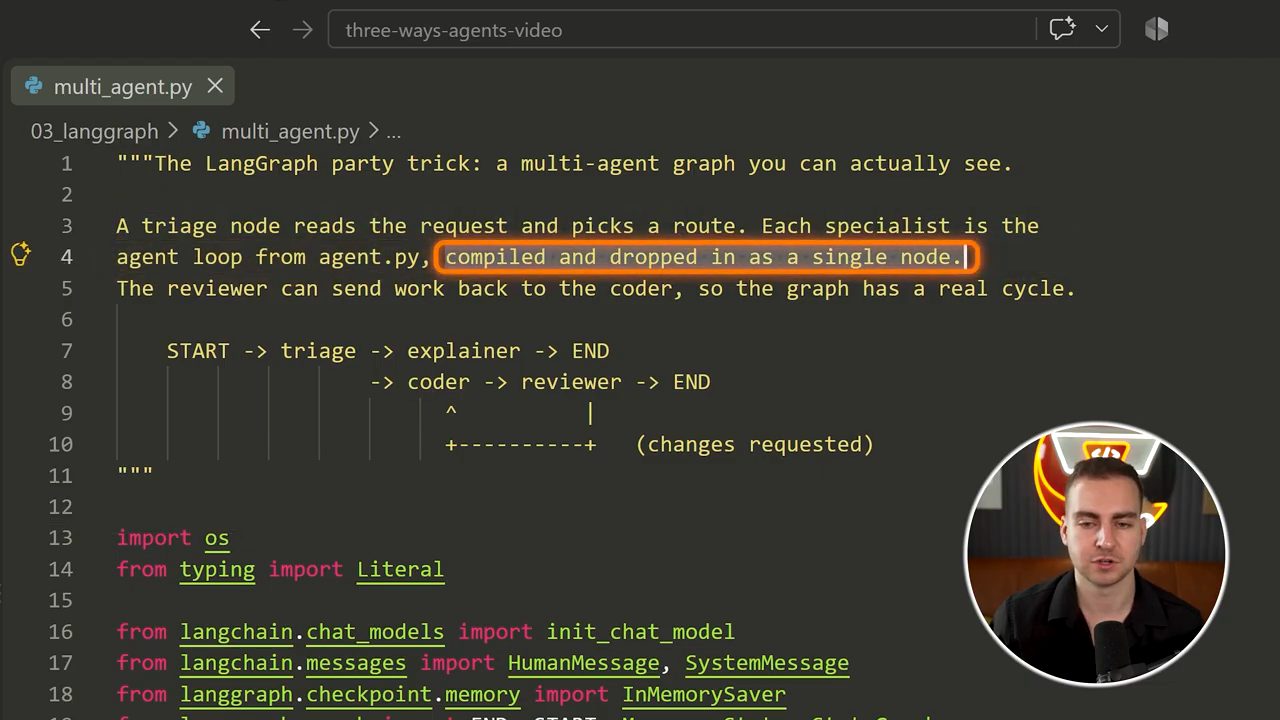1280x720 pixels.
Task: Select the multi_agent.py editor tab
Action: (x=123, y=87)
